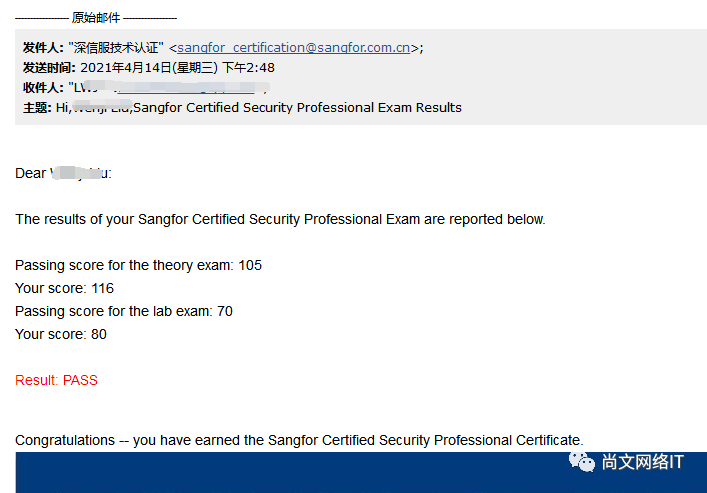
Task: Open the sangfor_certification@sangfor.com.cn email link
Action: [x=294, y=48]
